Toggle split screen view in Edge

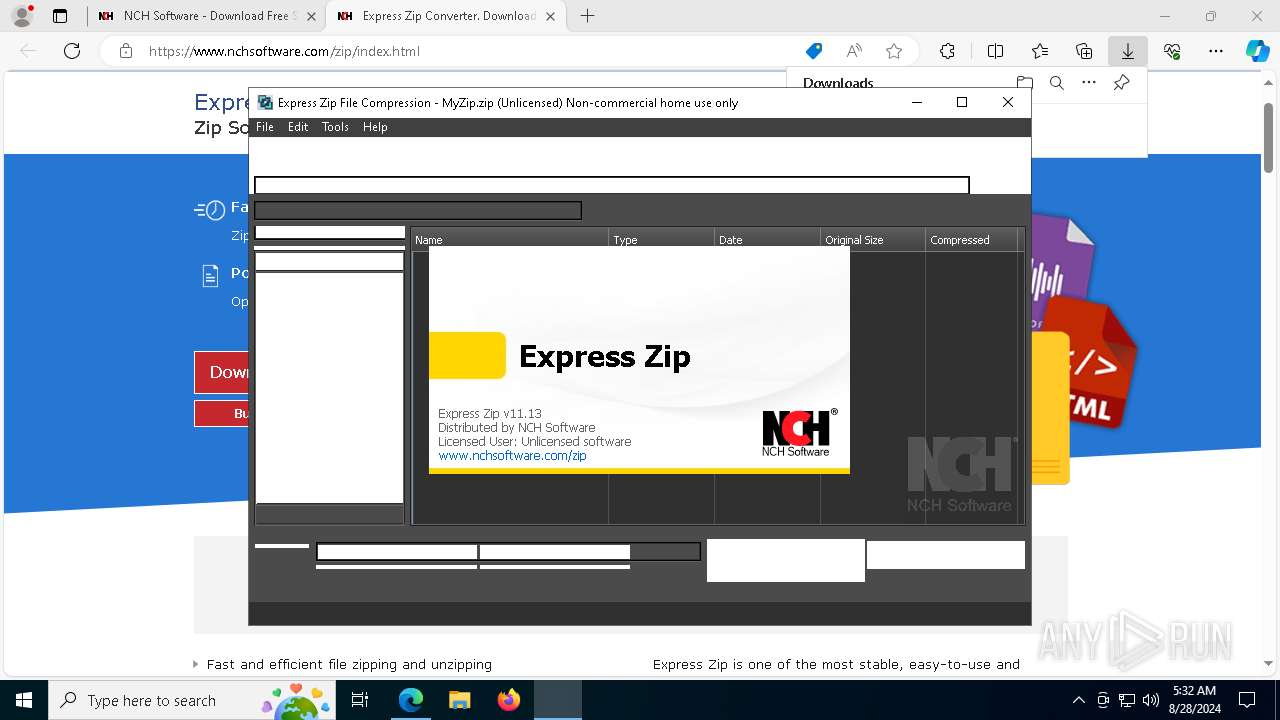click(x=995, y=51)
